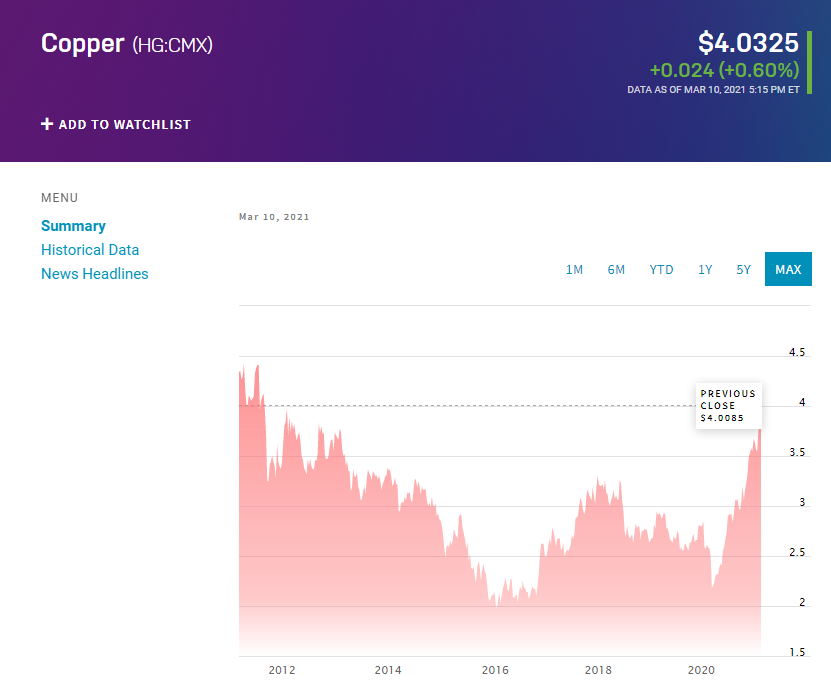
Task: Click the Copper (HG:CMX) title
Action: (127, 43)
